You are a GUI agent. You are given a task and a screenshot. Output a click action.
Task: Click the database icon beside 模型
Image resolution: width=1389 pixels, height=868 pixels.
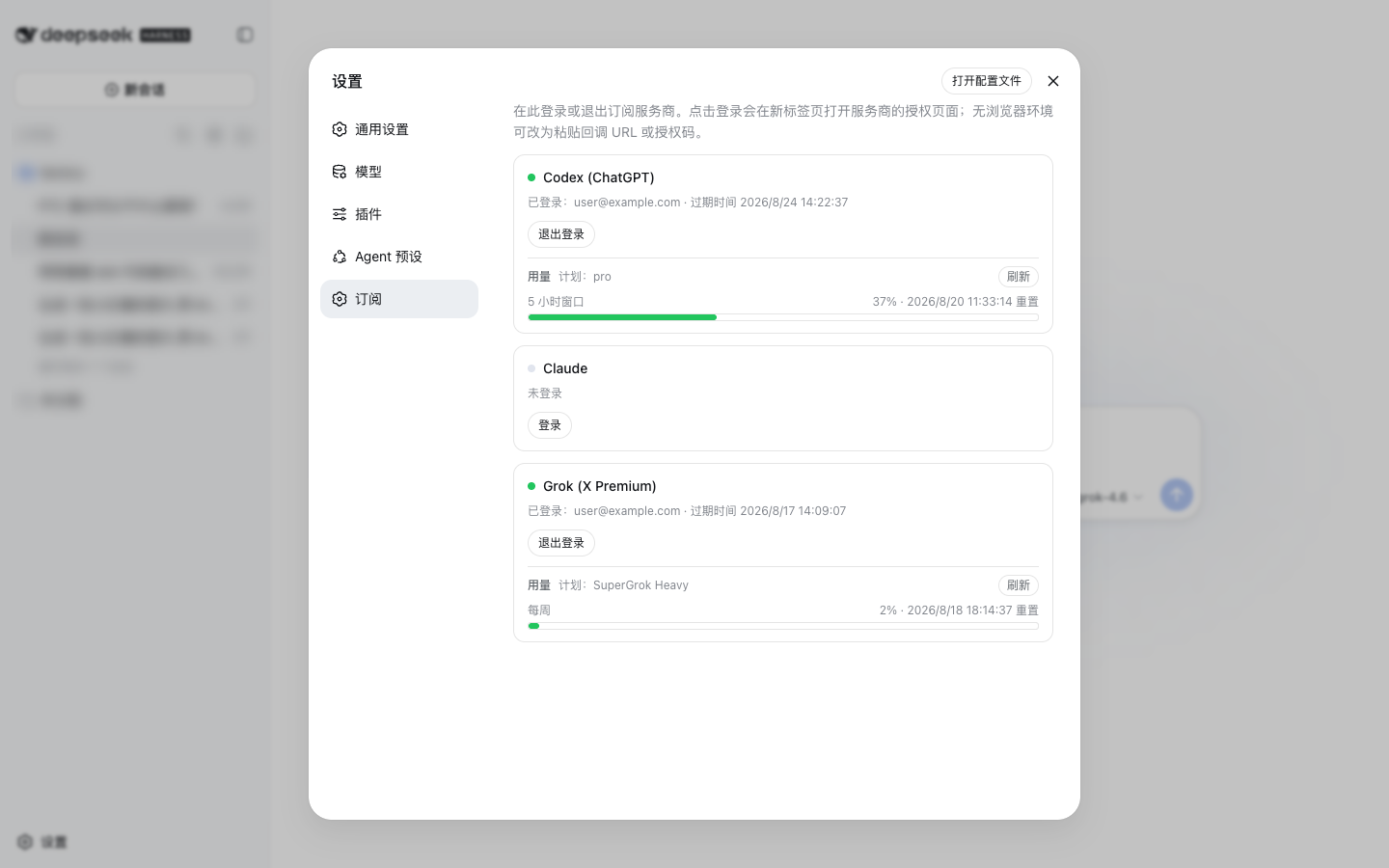pos(340,172)
